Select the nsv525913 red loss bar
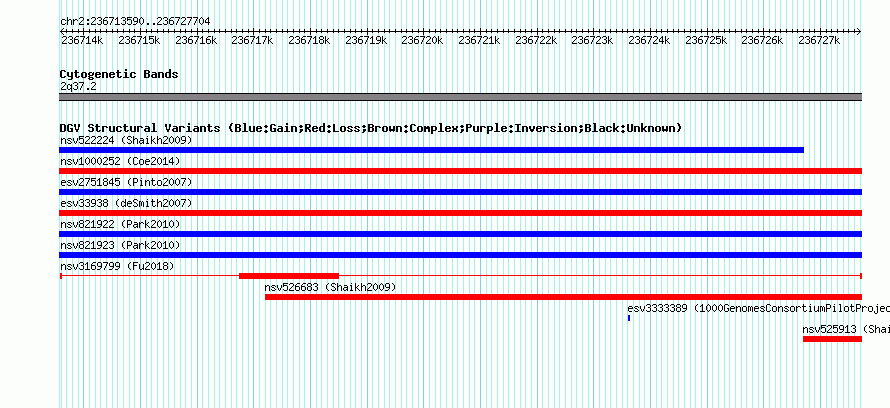 [x=832, y=339]
